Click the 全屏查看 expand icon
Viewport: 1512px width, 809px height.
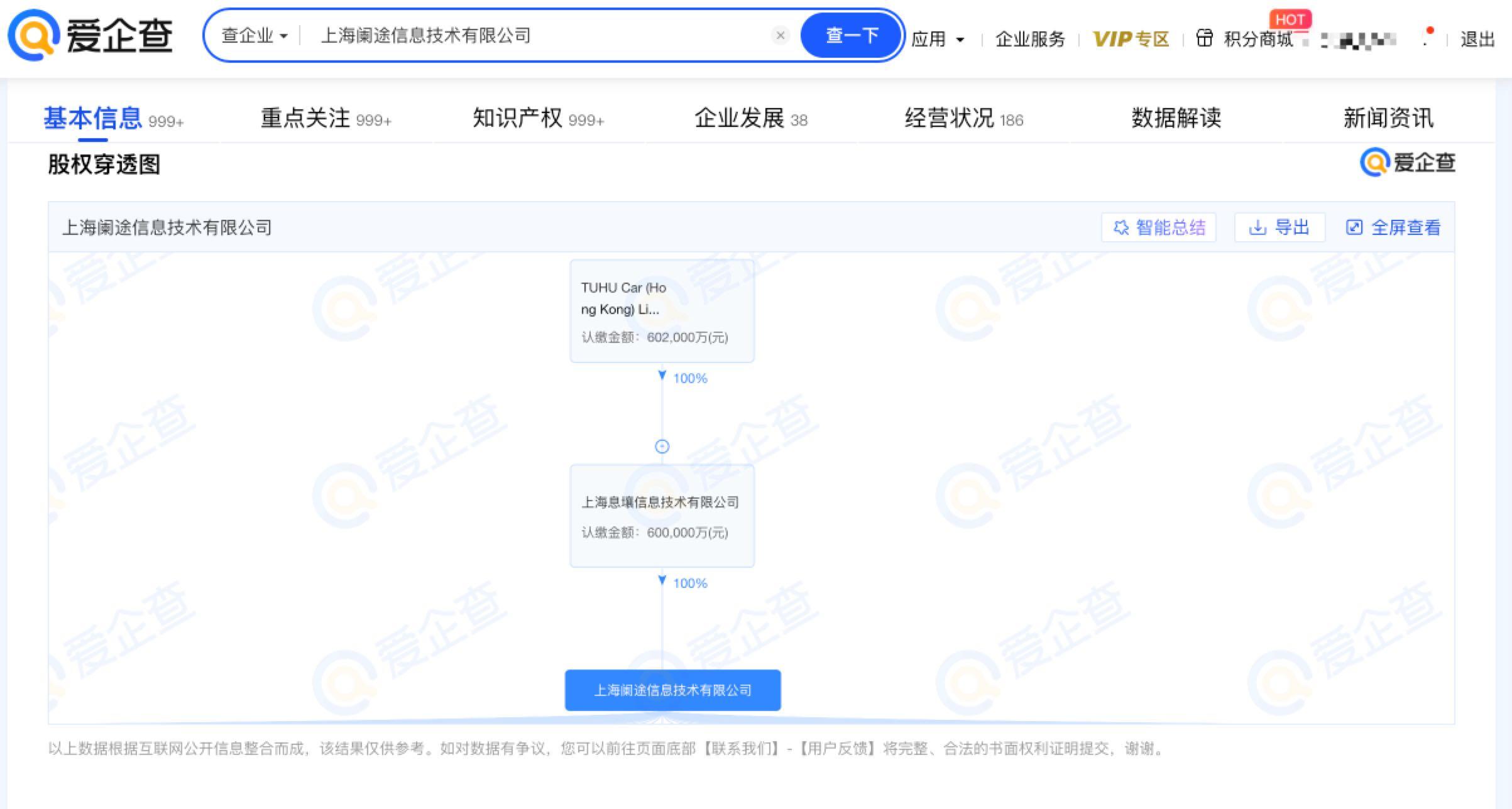tap(1354, 227)
